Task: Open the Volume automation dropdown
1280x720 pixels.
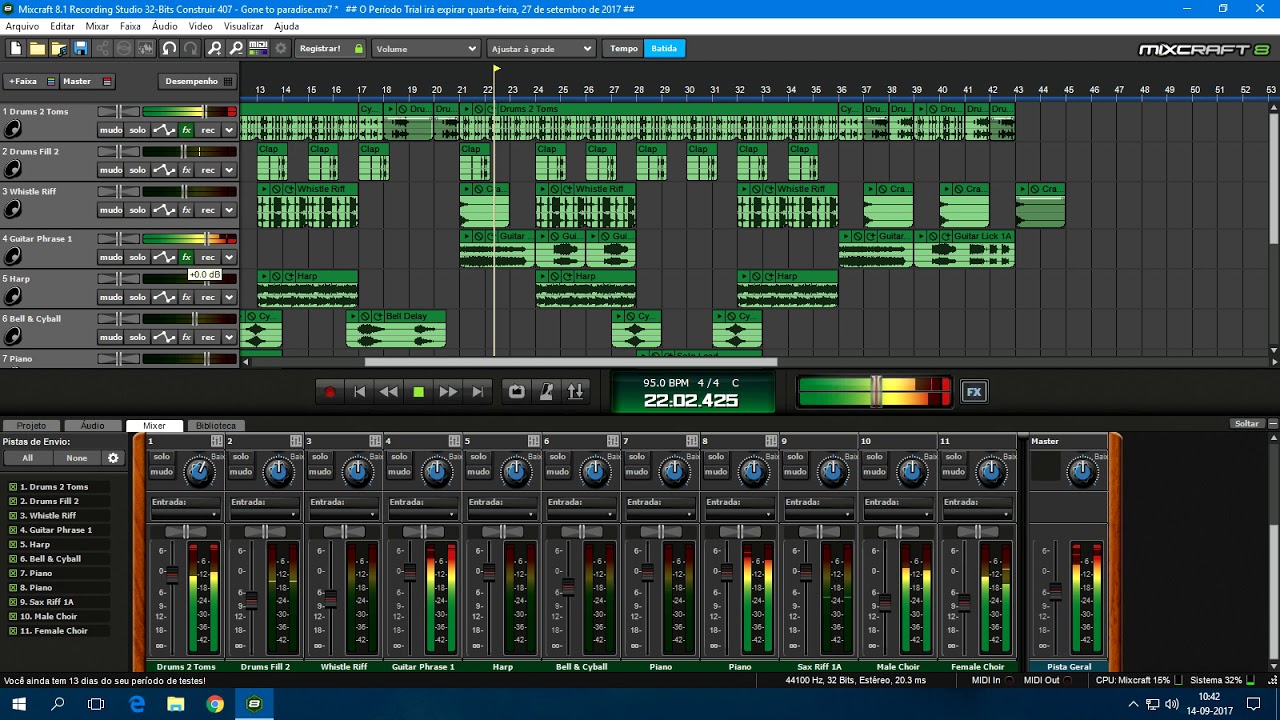Action: point(426,48)
